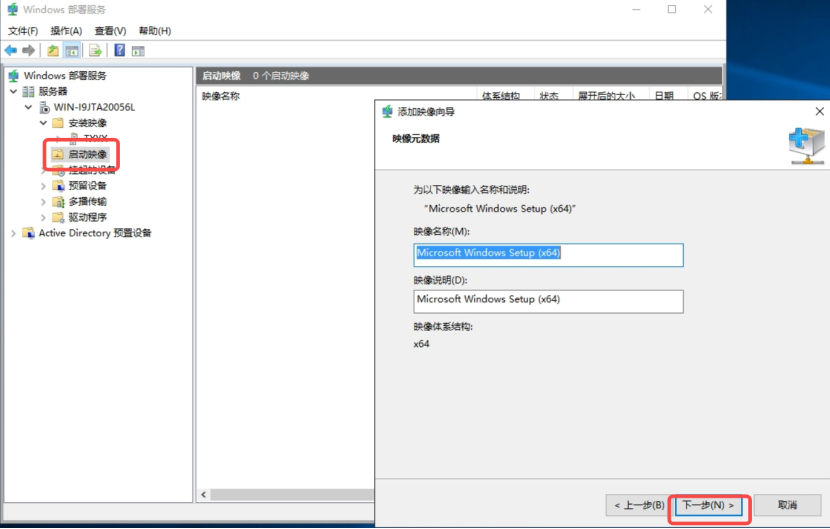Screen dimensions: 830x529
Task: Click the 映像名称(M) input field
Action: coord(548,255)
